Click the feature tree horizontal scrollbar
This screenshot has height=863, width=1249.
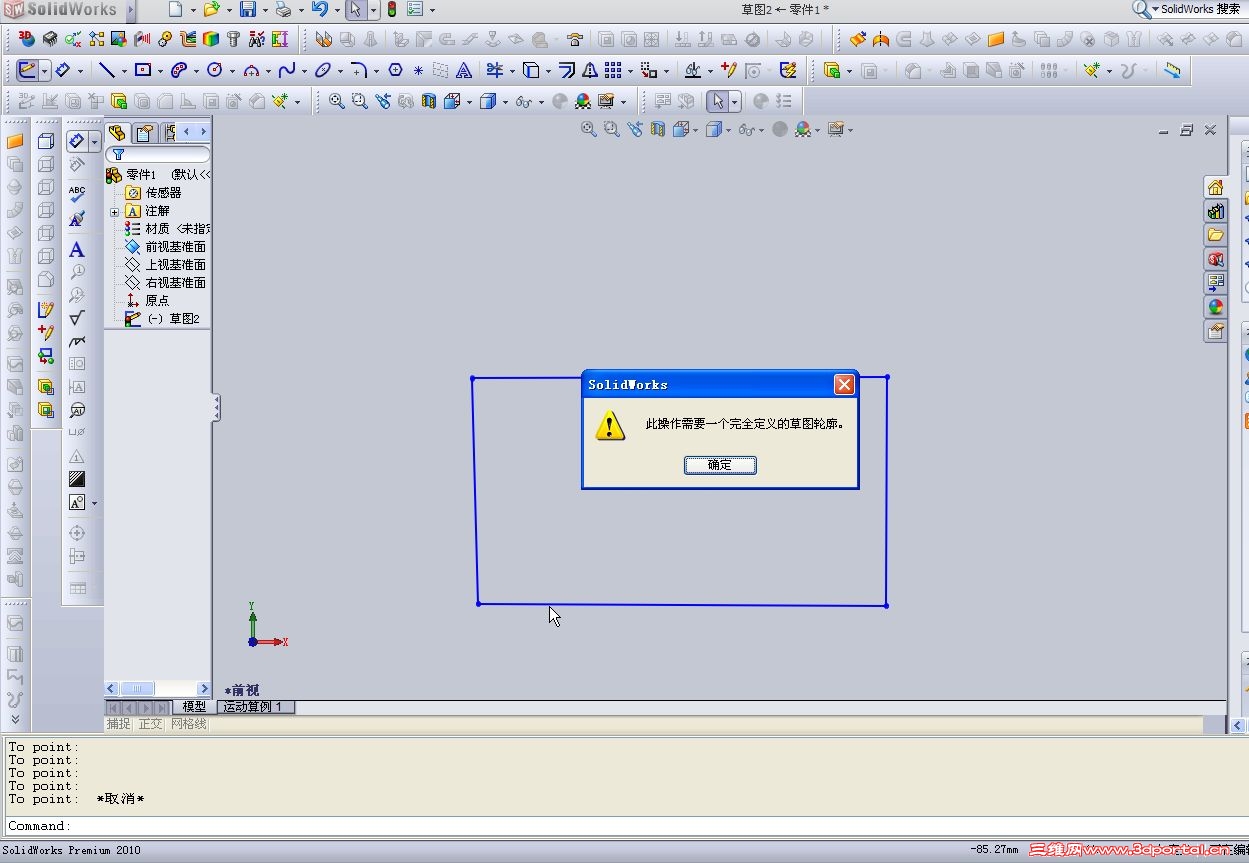point(158,689)
